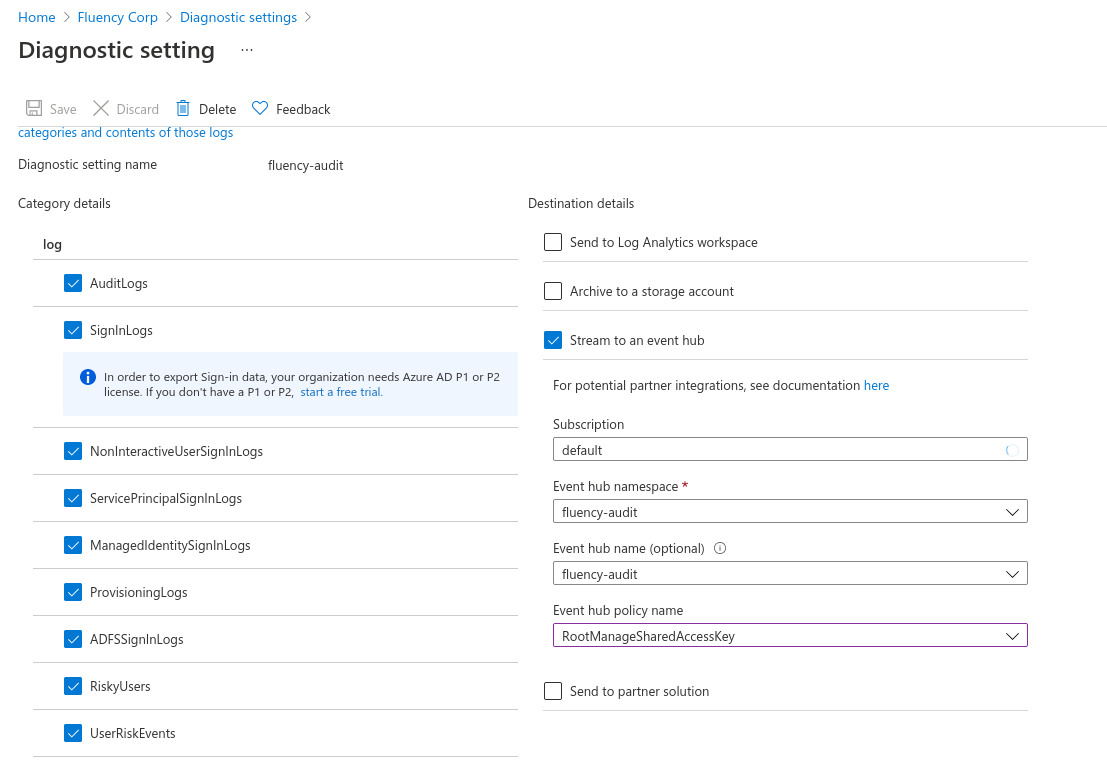The width and height of the screenshot is (1107, 766).
Task: Expand the Event hub name dropdown
Action: click(790, 574)
